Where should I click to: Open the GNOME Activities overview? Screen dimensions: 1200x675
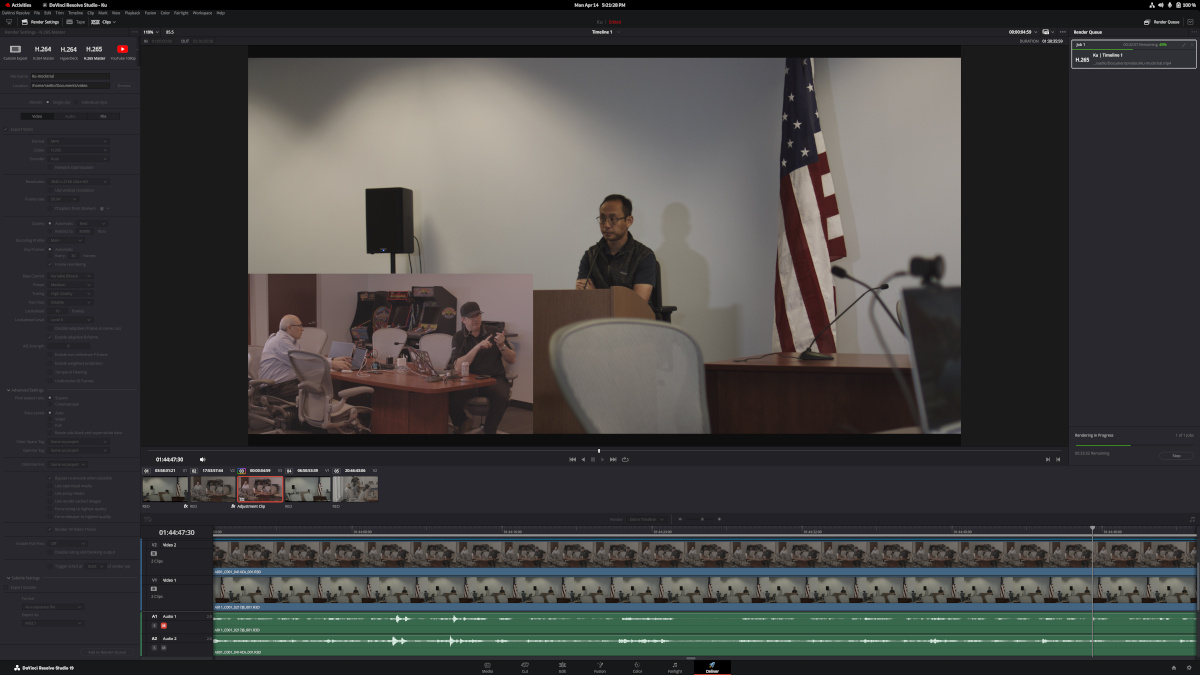click(17, 4)
